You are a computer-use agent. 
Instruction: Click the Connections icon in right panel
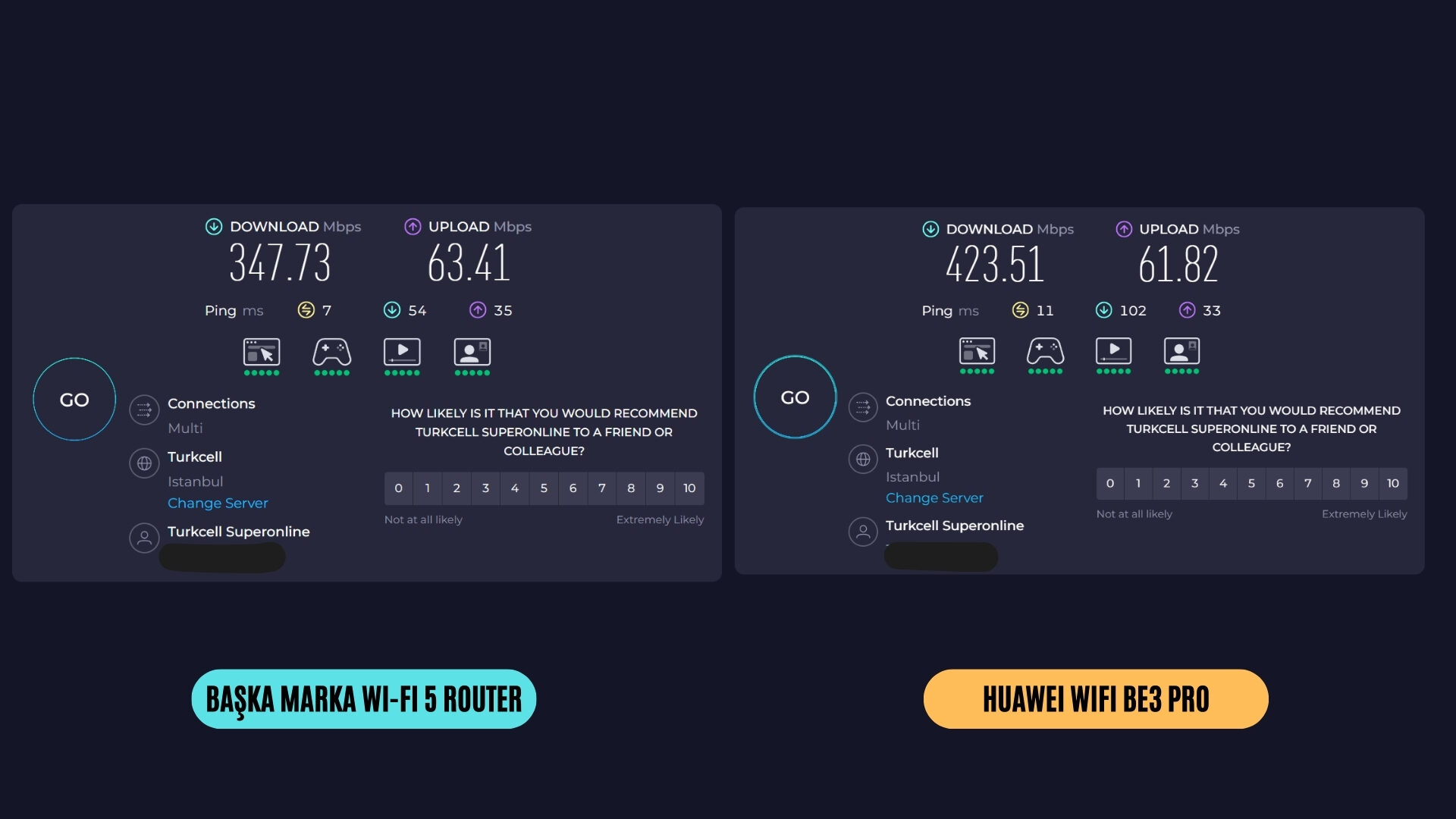(863, 408)
